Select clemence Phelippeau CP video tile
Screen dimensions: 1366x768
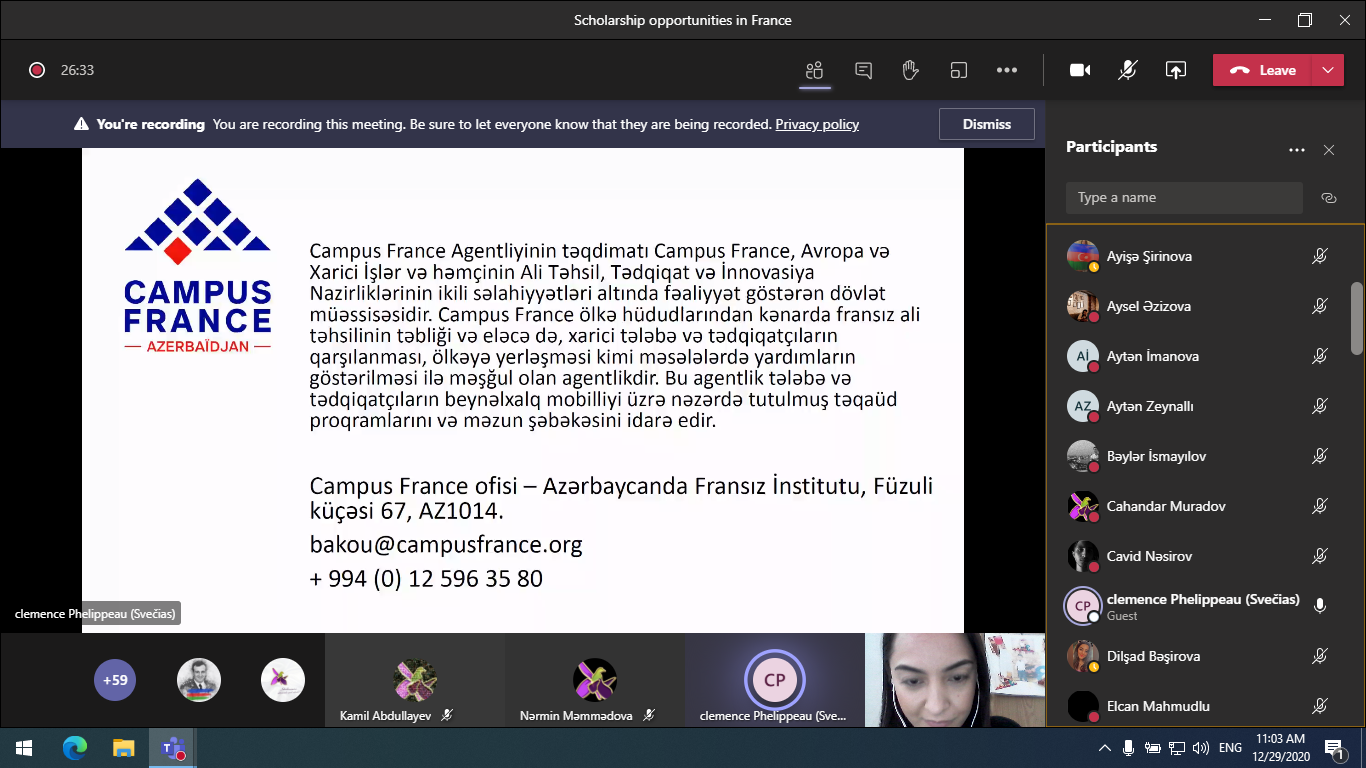tap(774, 680)
